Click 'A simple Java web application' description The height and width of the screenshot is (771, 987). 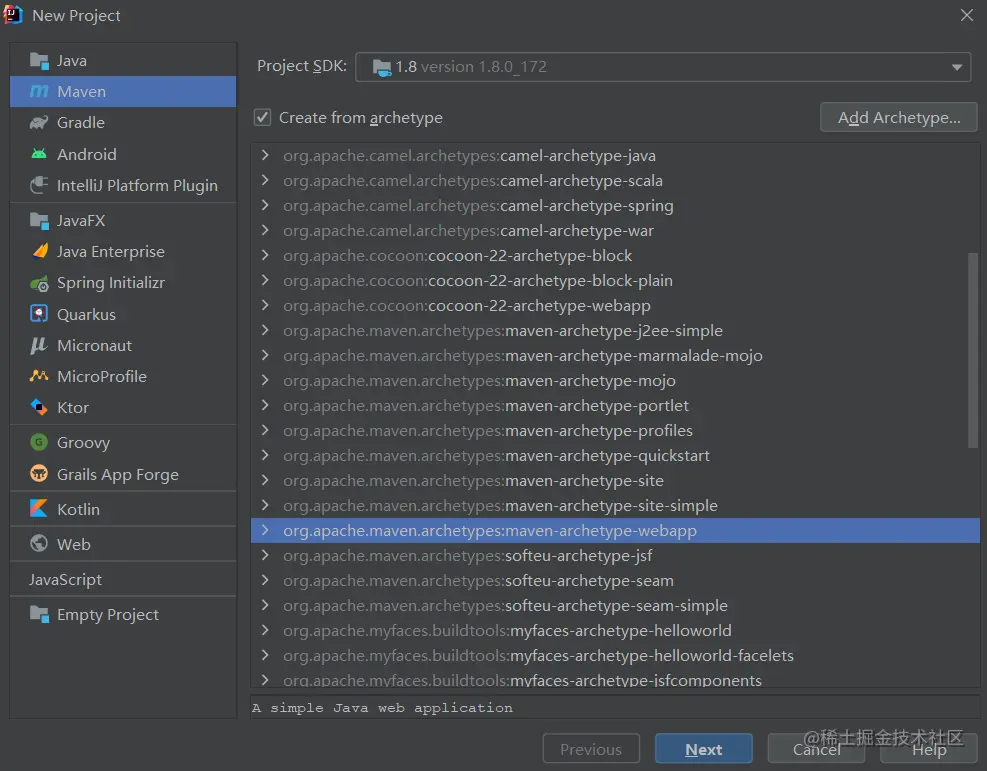click(x=382, y=708)
